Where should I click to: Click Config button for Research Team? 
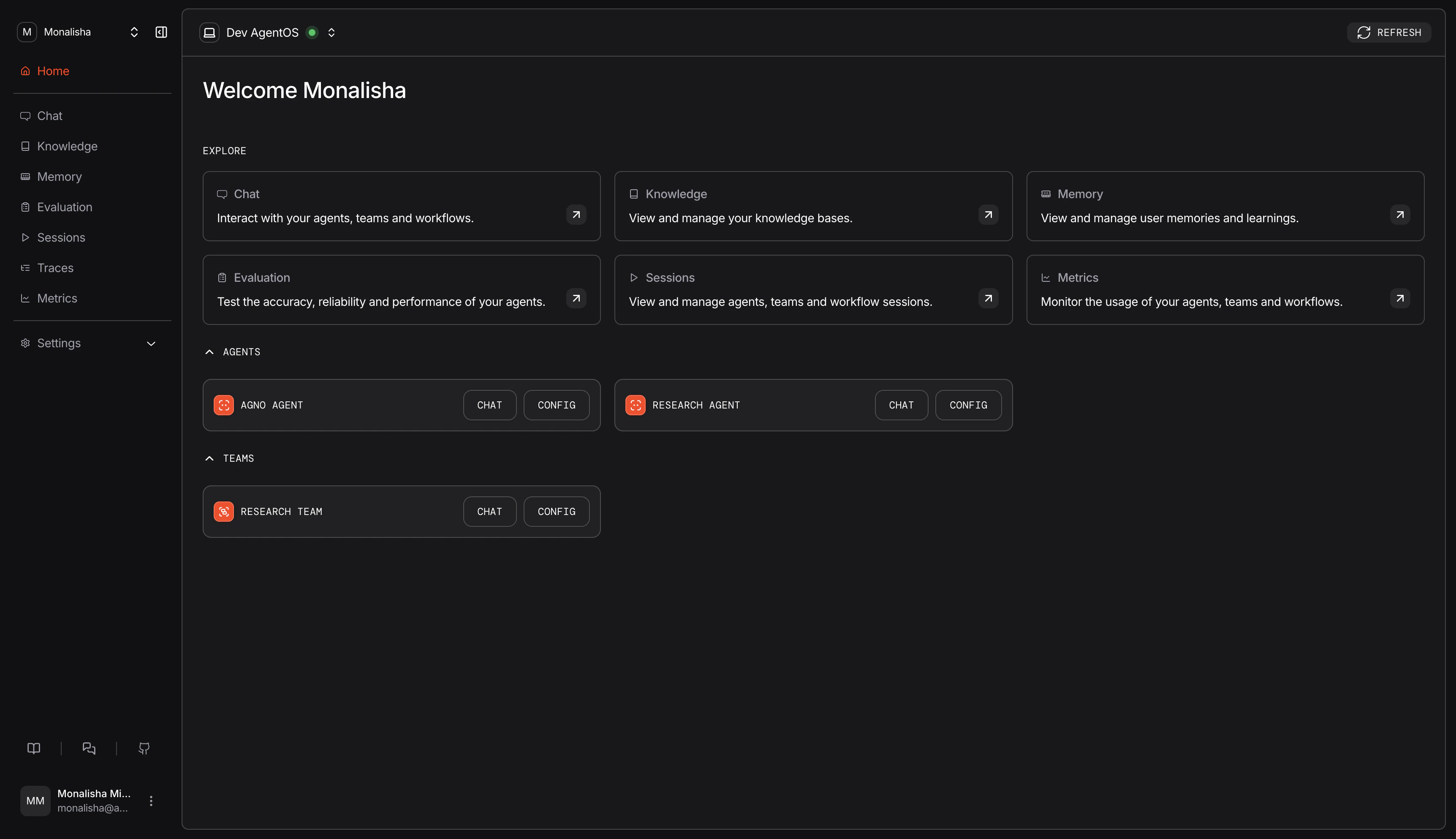pyautogui.click(x=557, y=512)
